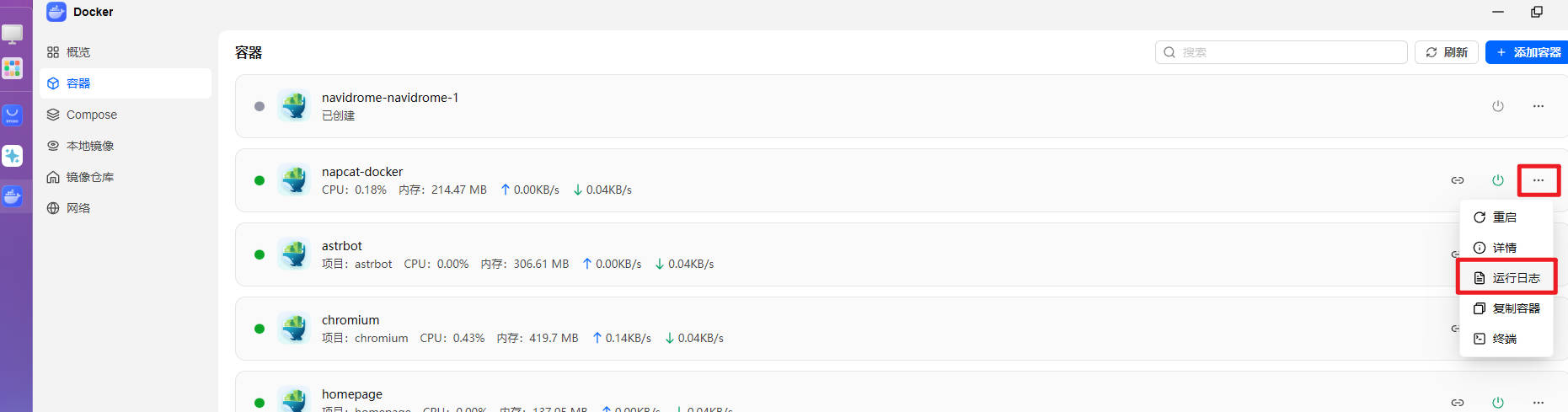Click the navidrome-navidrome-1 grey status dot
1568x412 pixels.
pos(260,106)
